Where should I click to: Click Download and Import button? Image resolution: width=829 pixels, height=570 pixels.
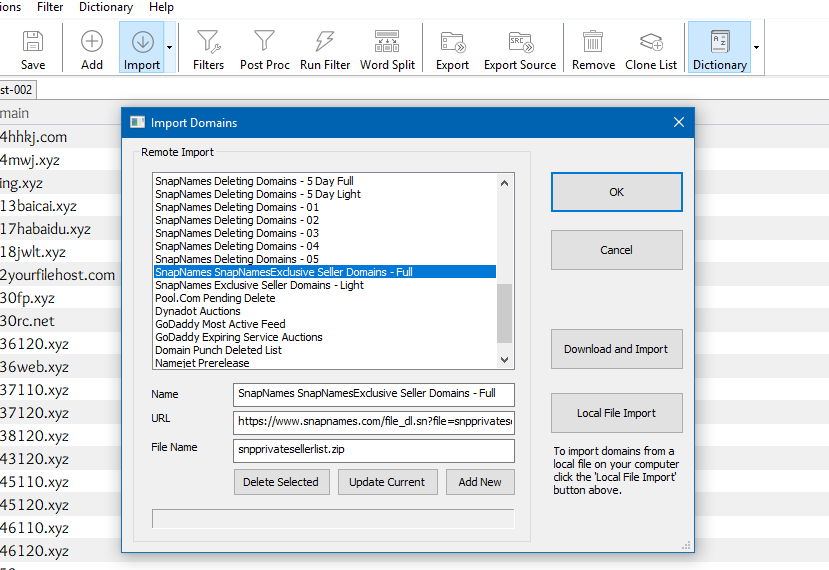(616, 349)
